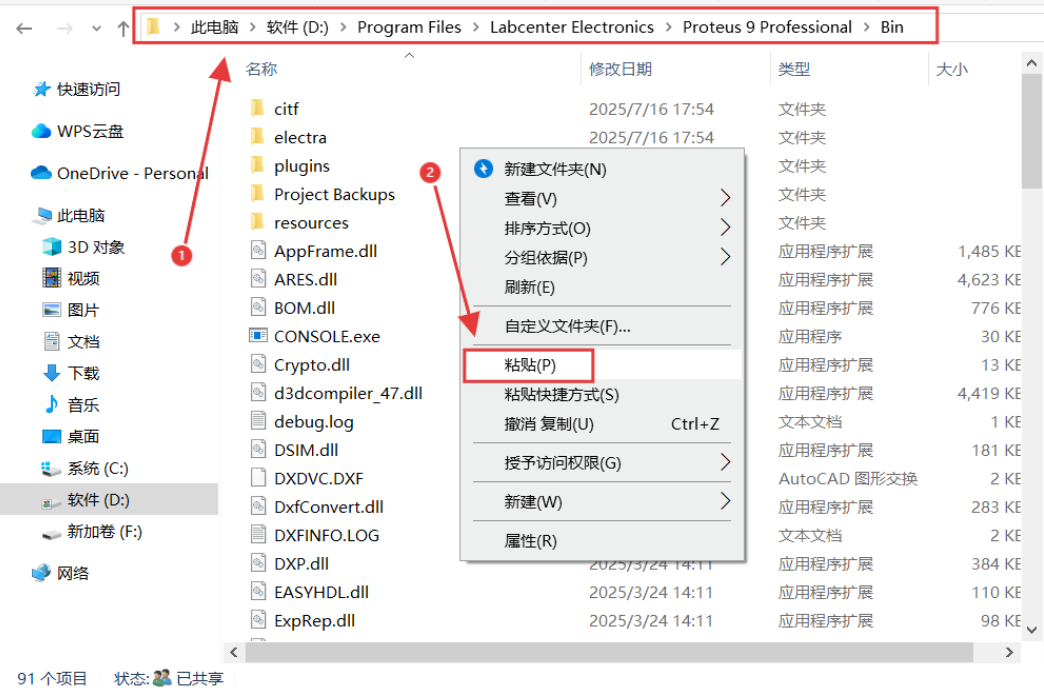Open 下载 folder in sidebar
Image resolution: width=1044 pixels, height=691 pixels.
tap(71, 373)
